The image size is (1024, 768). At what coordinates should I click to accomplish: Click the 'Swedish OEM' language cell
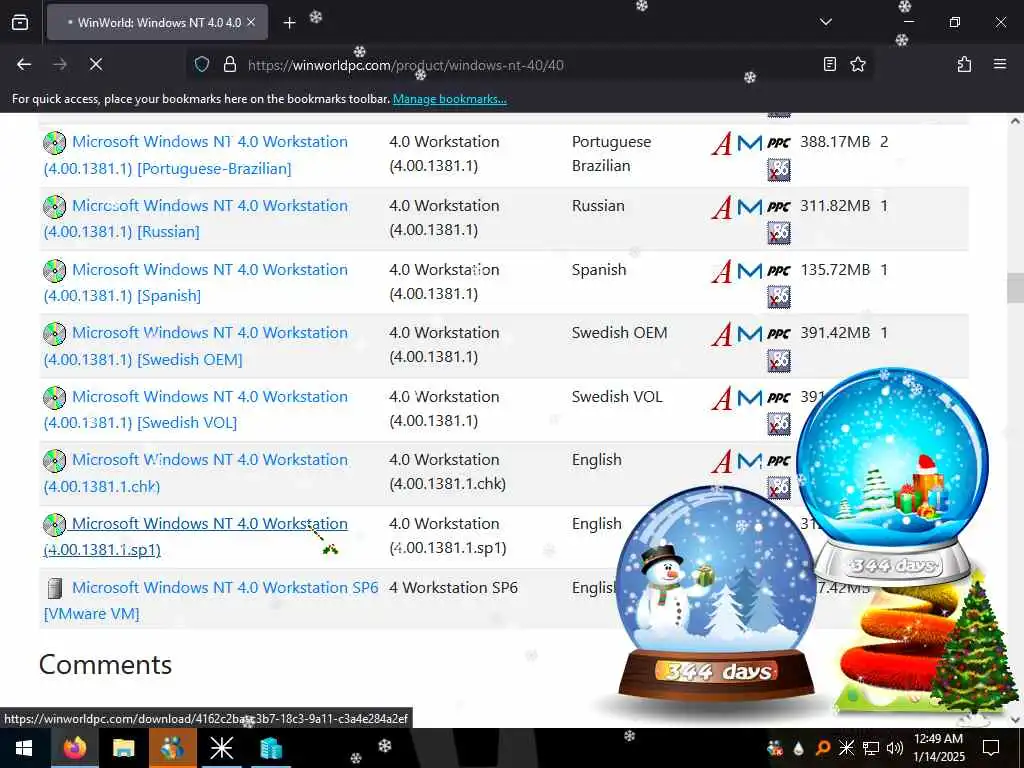click(x=619, y=332)
